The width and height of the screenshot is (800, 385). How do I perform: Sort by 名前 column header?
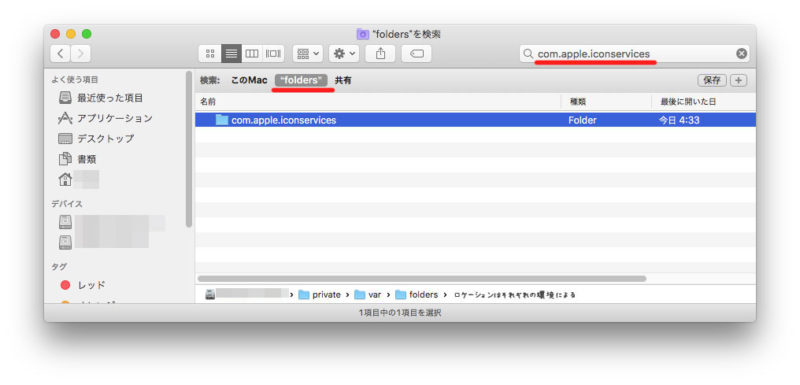tap(378, 102)
